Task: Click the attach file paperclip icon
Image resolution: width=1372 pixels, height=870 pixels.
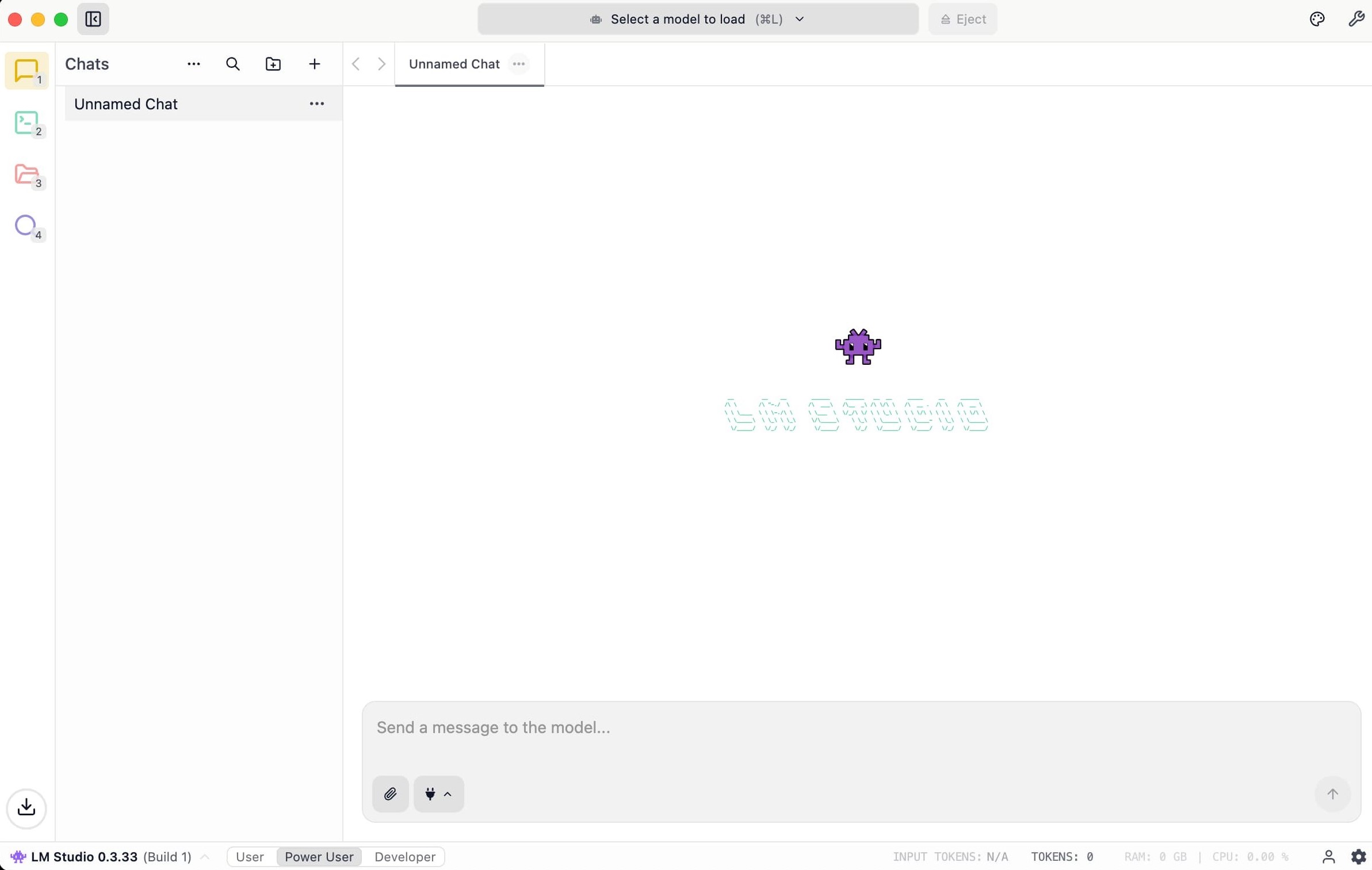Action: 390,794
